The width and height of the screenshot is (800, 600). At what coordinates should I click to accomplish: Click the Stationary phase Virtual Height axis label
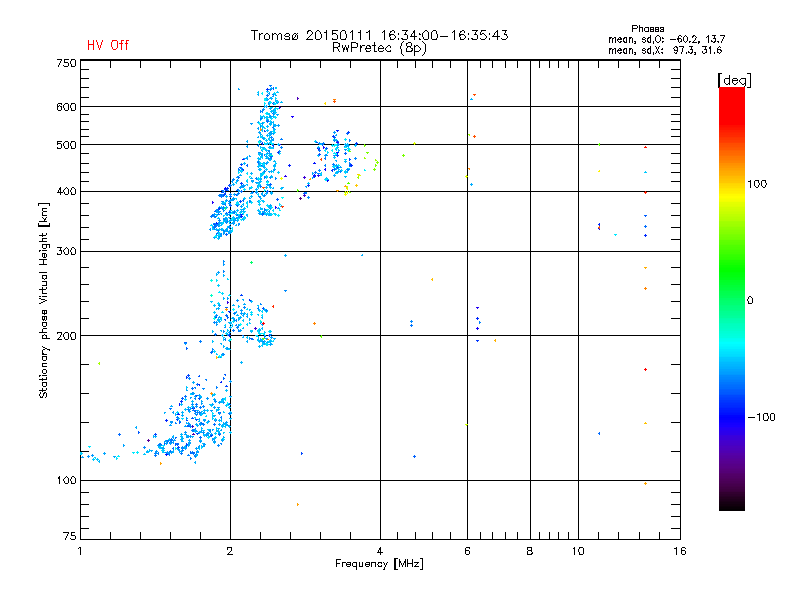pyautogui.click(x=44, y=301)
